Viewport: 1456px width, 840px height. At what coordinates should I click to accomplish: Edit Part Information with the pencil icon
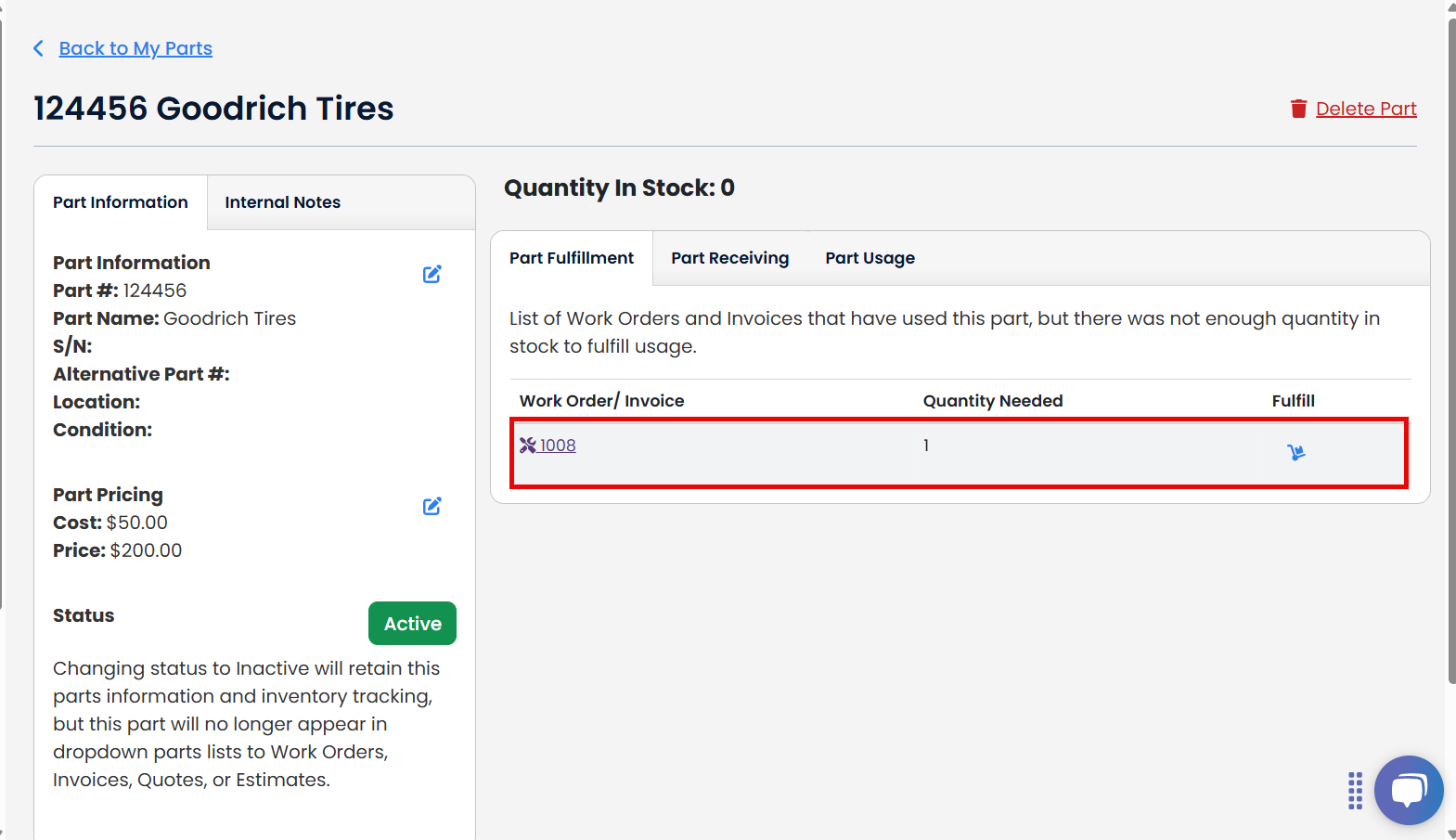coord(432,275)
